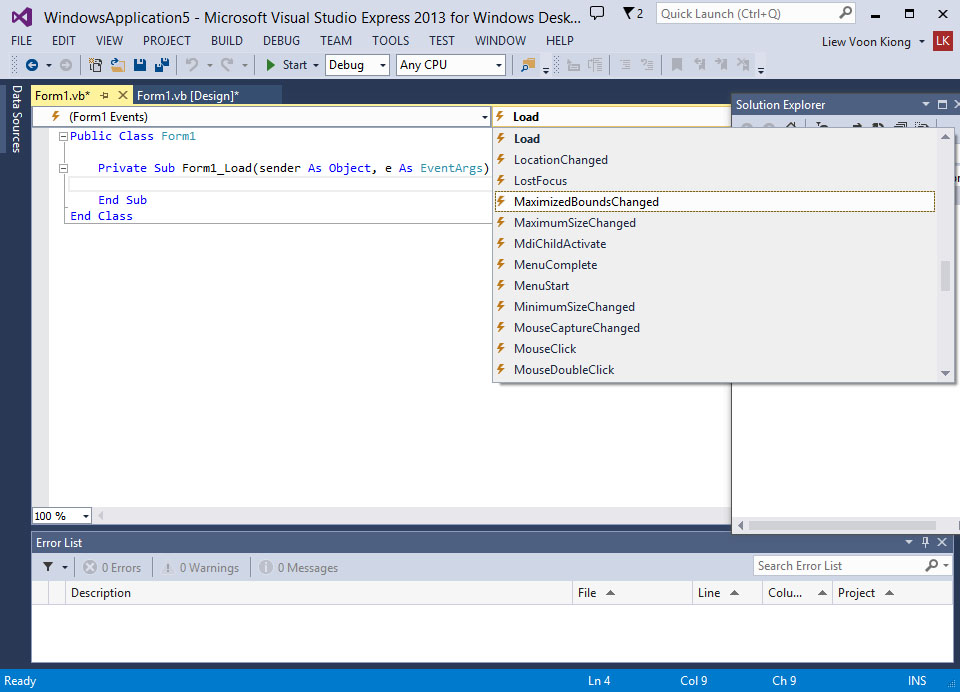Sort the Error List by File column

click(632, 593)
